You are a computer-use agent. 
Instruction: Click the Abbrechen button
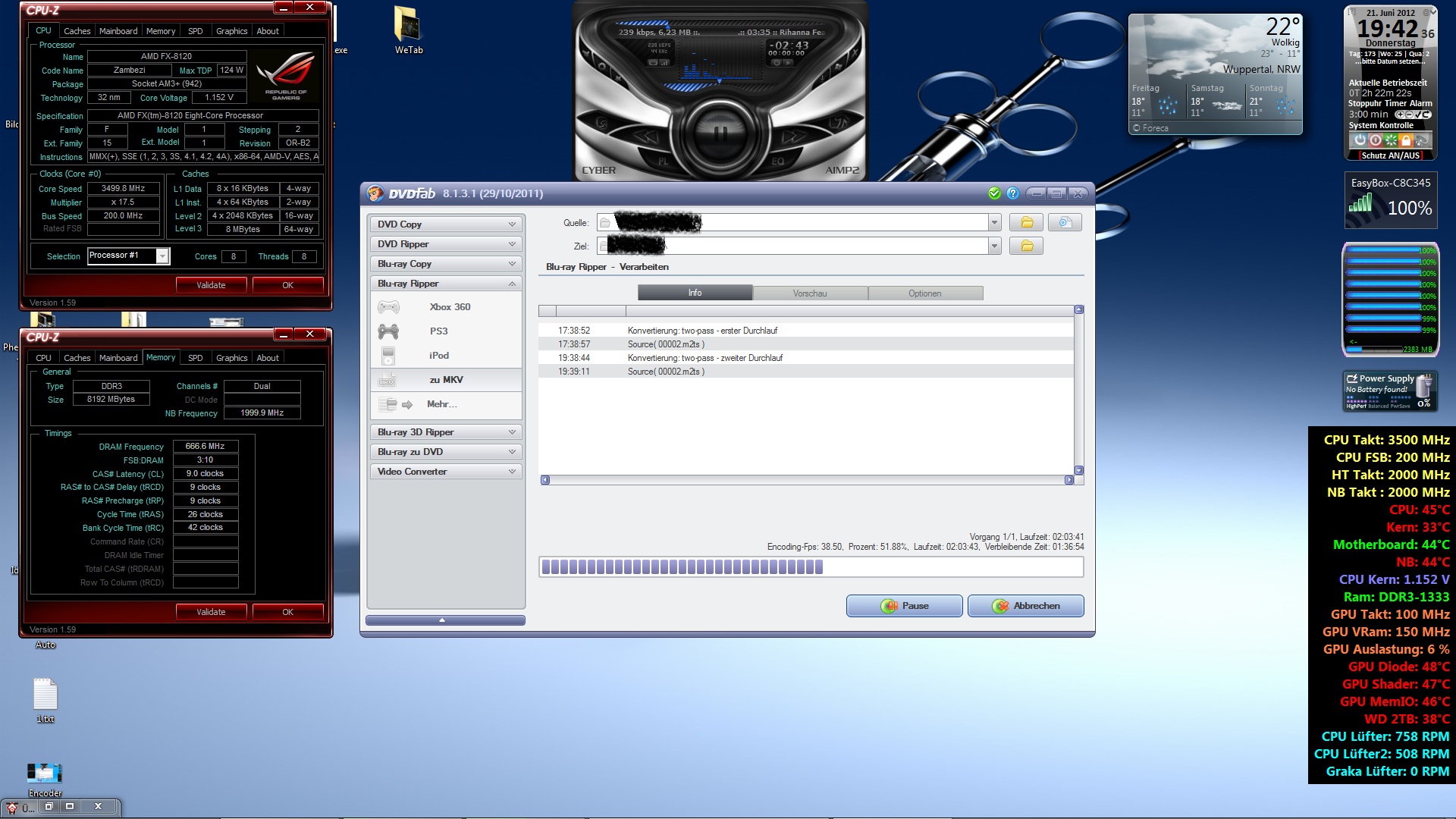(1025, 606)
